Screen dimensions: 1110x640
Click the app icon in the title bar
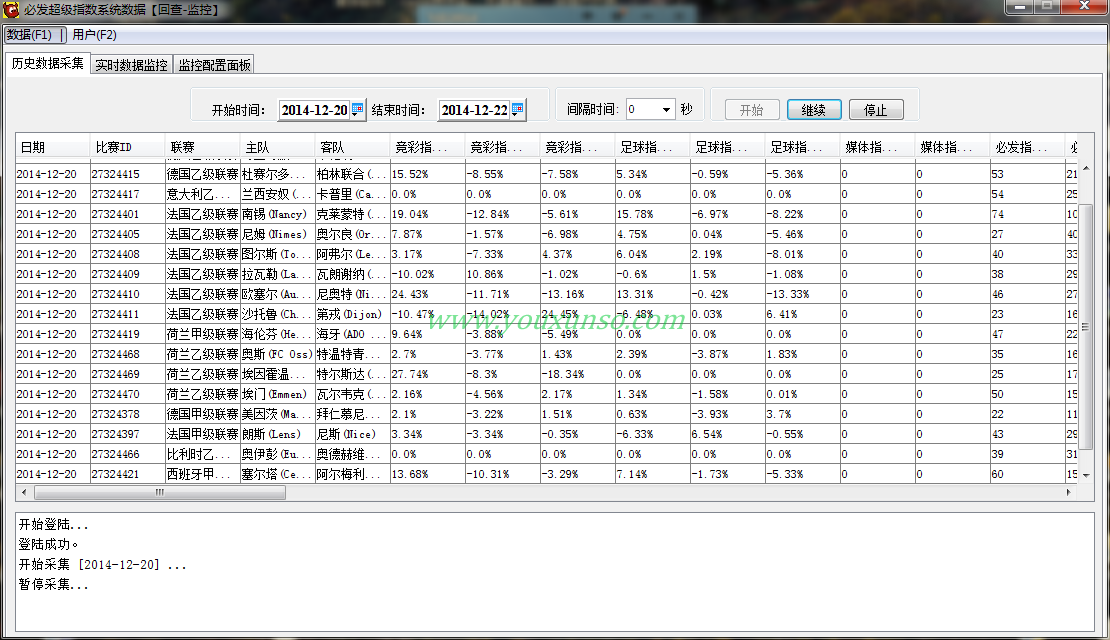tap(11, 9)
